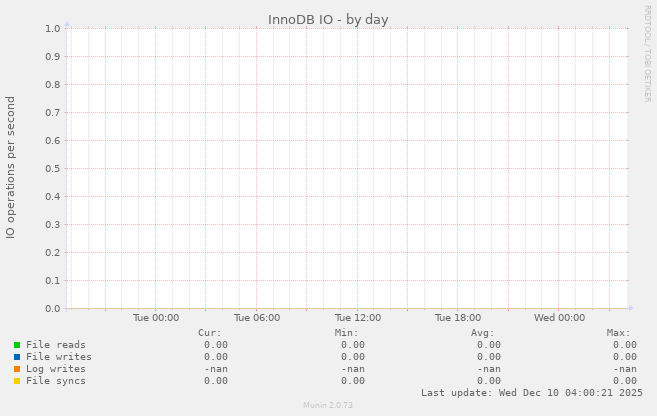Select the 'Log writes' legend label
Image resolution: width=657 pixels, height=416 pixels.
(56, 369)
